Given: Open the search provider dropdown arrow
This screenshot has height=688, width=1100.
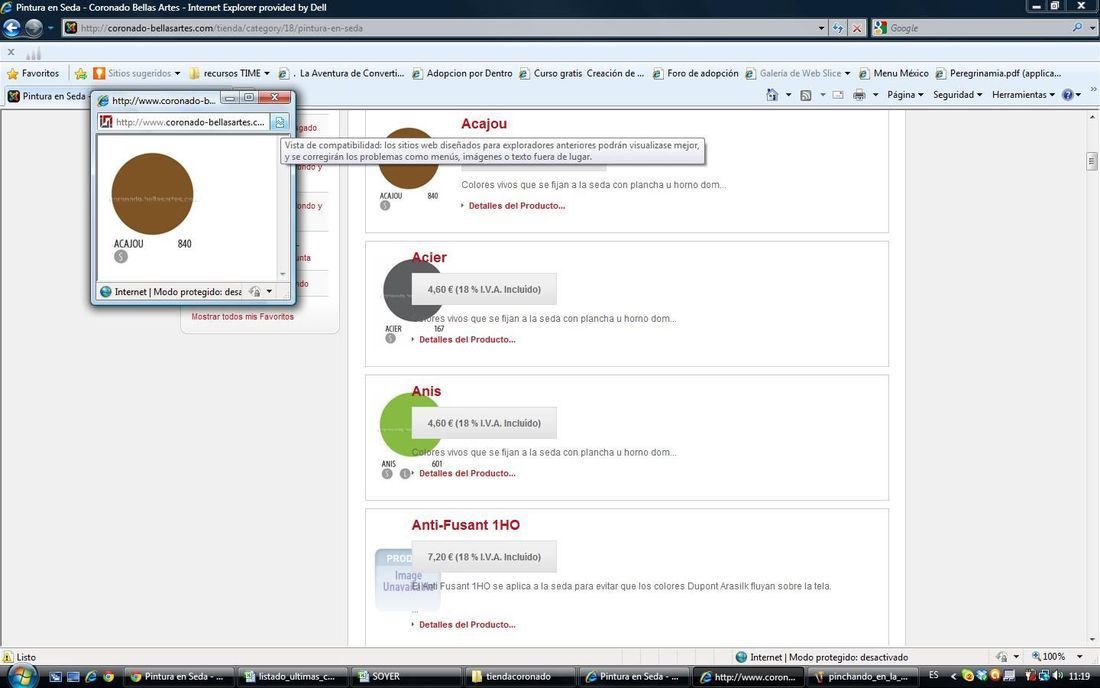Looking at the screenshot, I should pos(1092,28).
